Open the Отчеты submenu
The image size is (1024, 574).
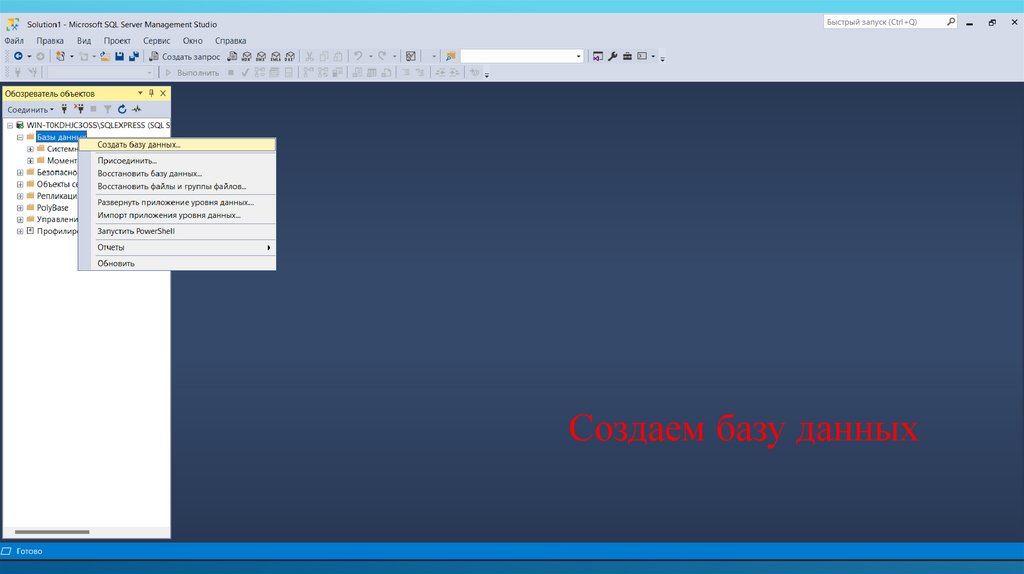pos(177,247)
